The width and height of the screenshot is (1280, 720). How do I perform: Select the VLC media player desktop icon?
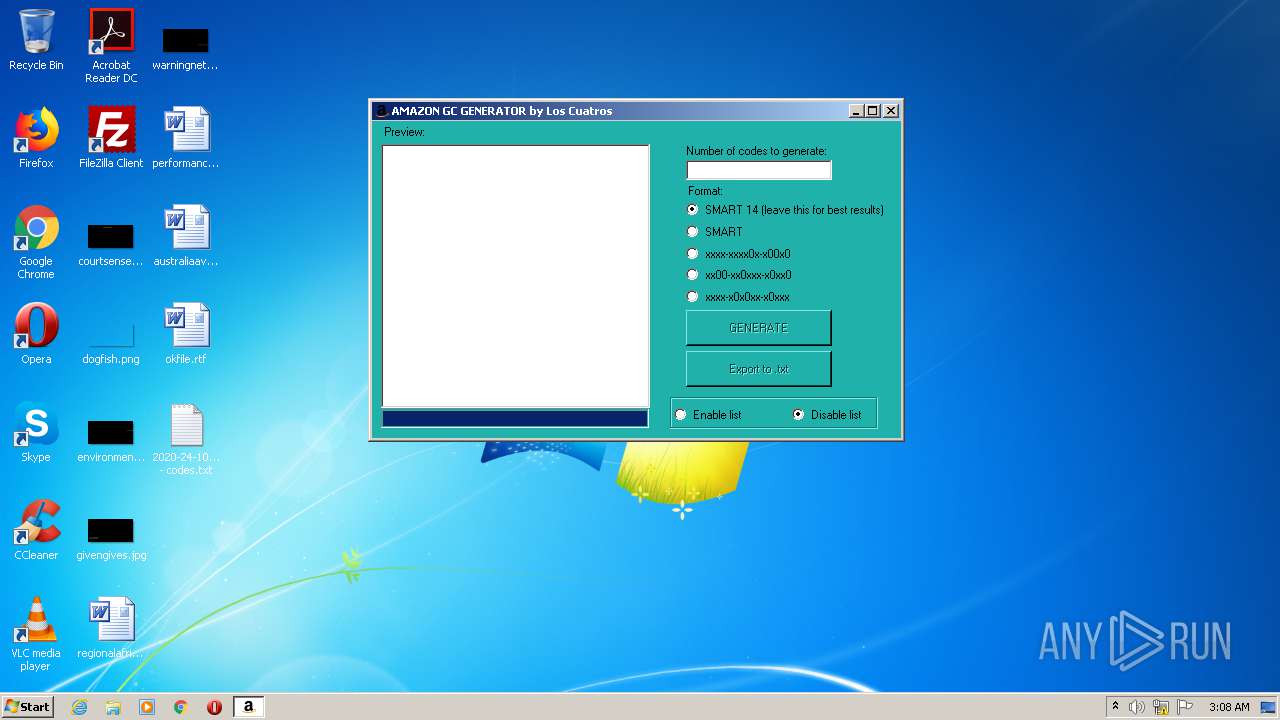coord(36,635)
